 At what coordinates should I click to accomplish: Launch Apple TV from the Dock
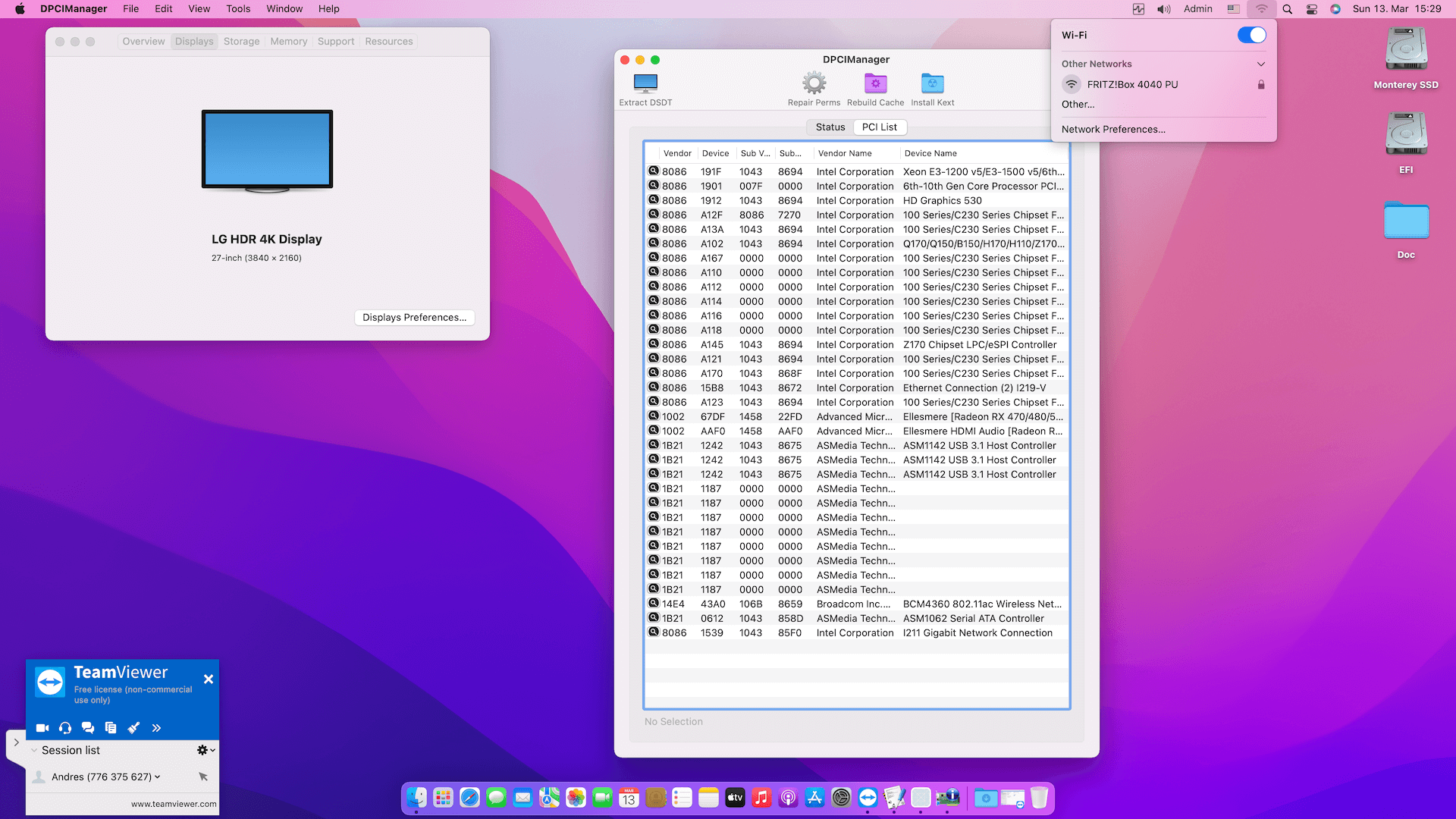[735, 798]
